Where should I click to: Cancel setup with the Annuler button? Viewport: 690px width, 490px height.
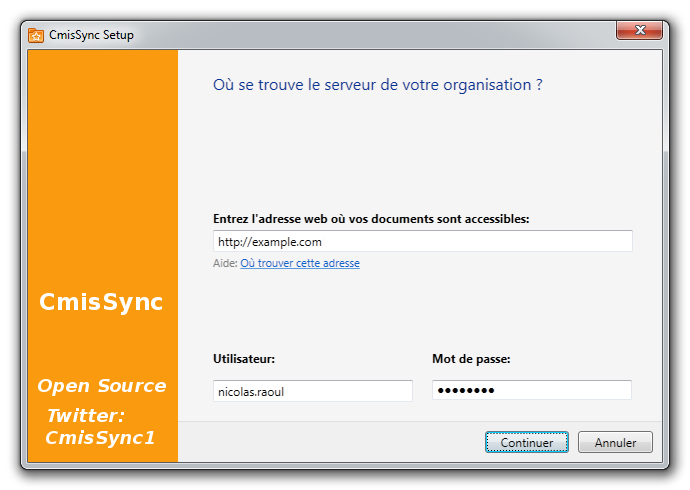(615, 442)
